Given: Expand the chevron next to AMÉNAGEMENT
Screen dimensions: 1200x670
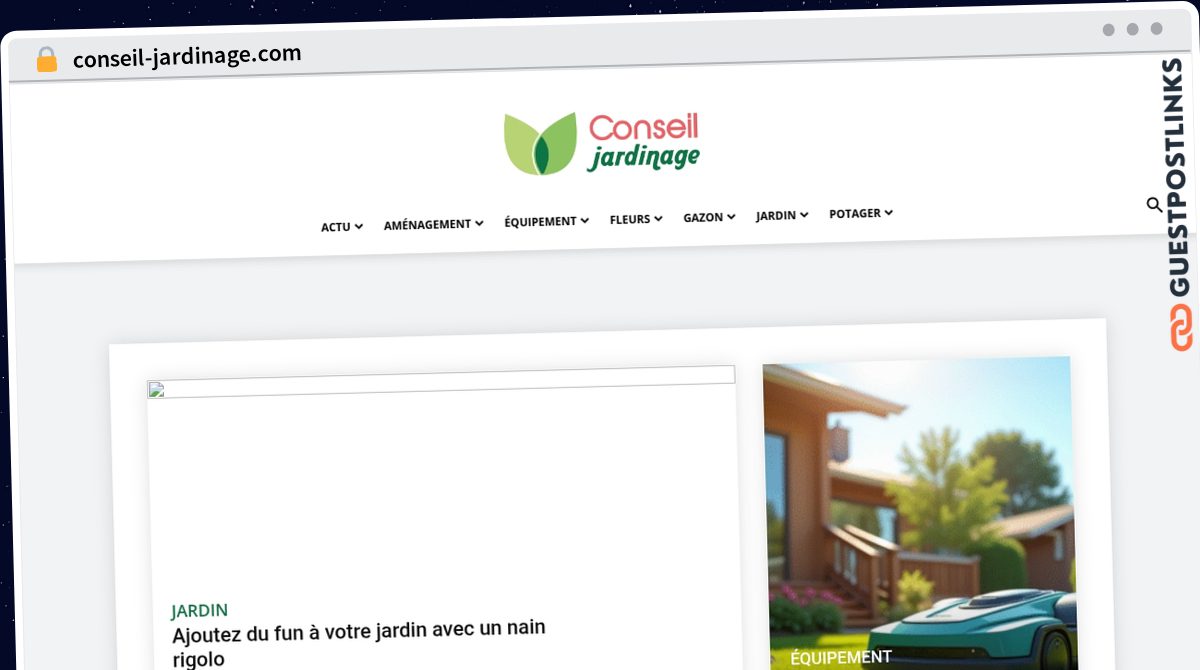Looking at the screenshot, I should pos(479,224).
